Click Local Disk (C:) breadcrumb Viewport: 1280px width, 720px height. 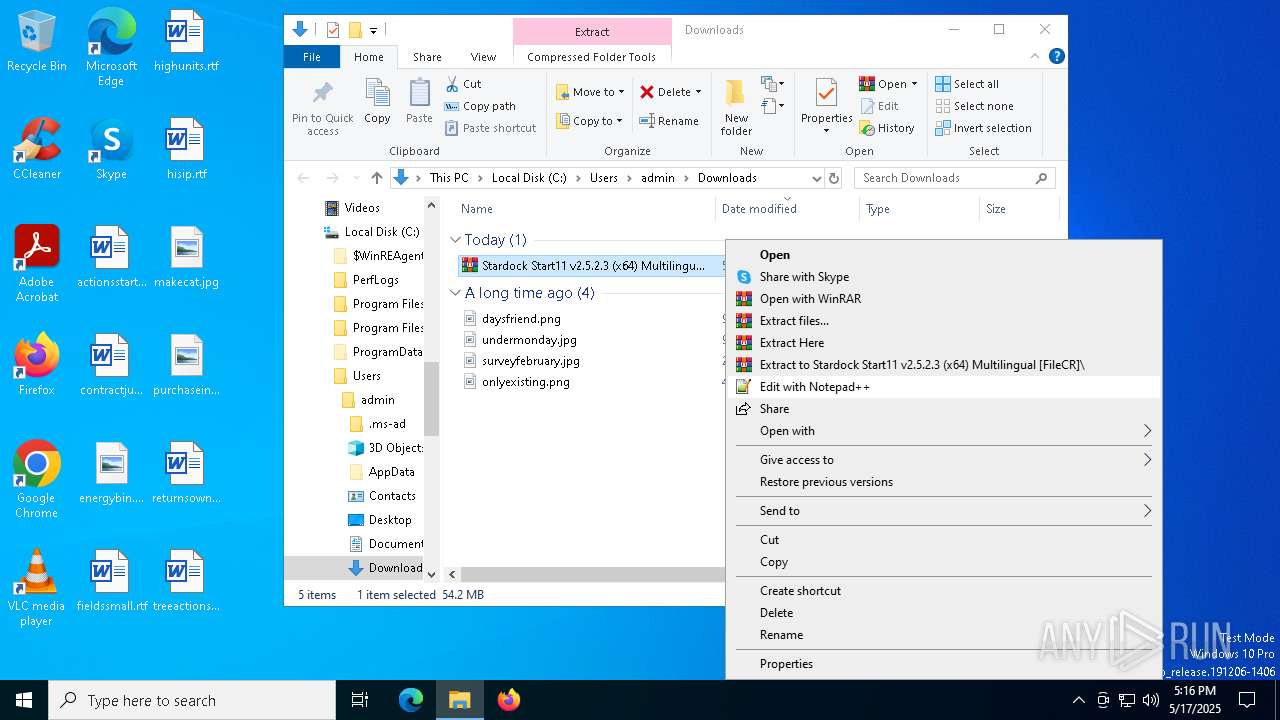tap(529, 178)
